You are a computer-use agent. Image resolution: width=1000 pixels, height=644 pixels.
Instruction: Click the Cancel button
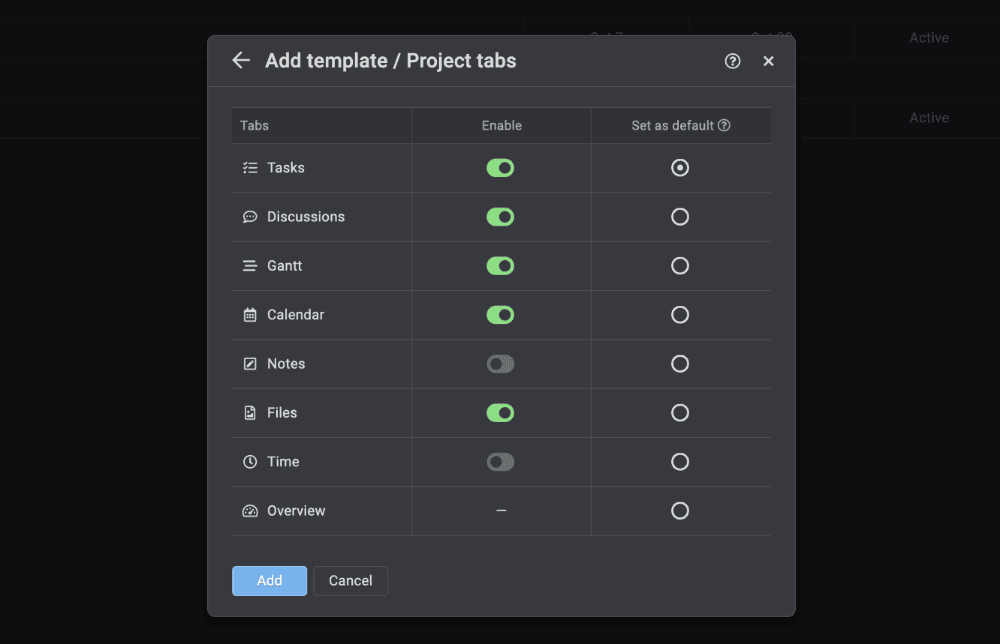point(350,581)
